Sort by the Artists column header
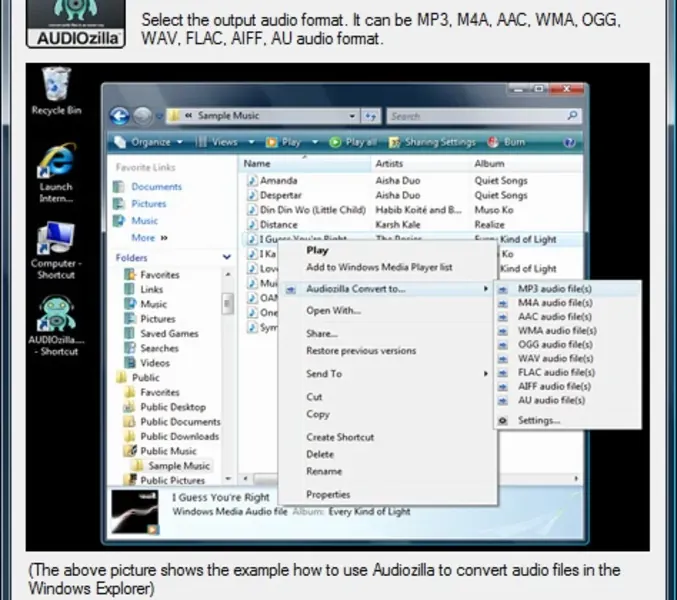The image size is (677, 600). point(420,164)
